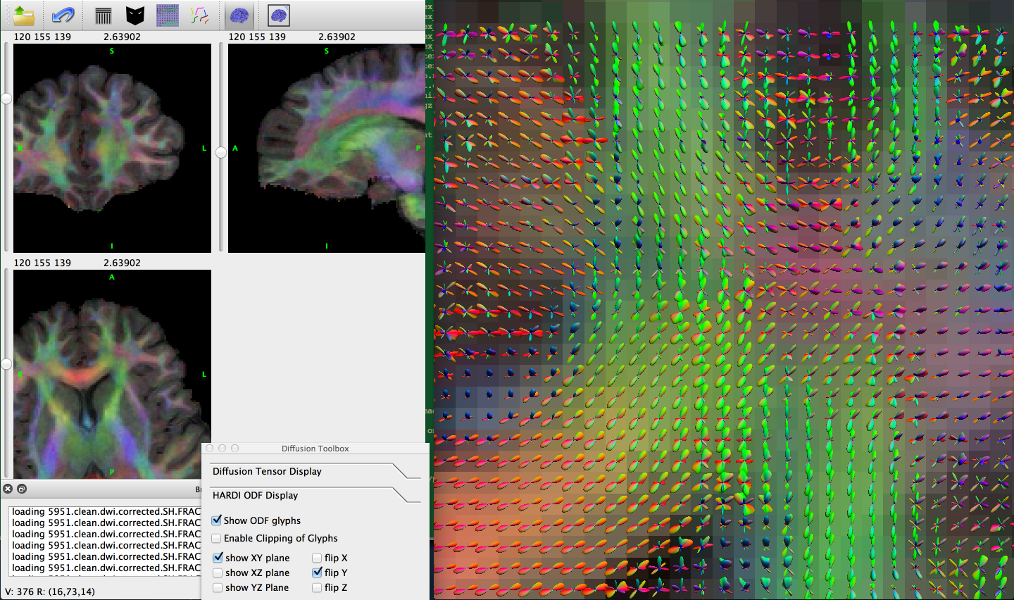Turn on show XZ plane

click(x=218, y=573)
